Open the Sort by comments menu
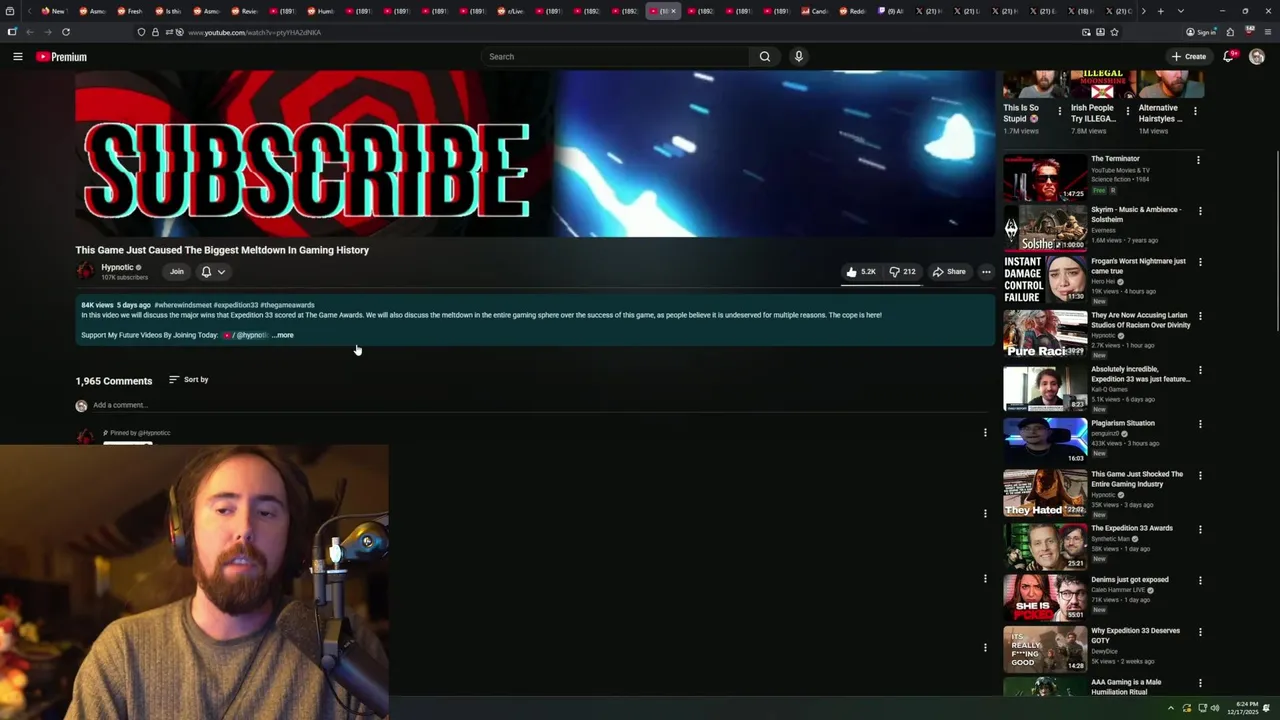This screenshot has height=720, width=1280. (189, 380)
